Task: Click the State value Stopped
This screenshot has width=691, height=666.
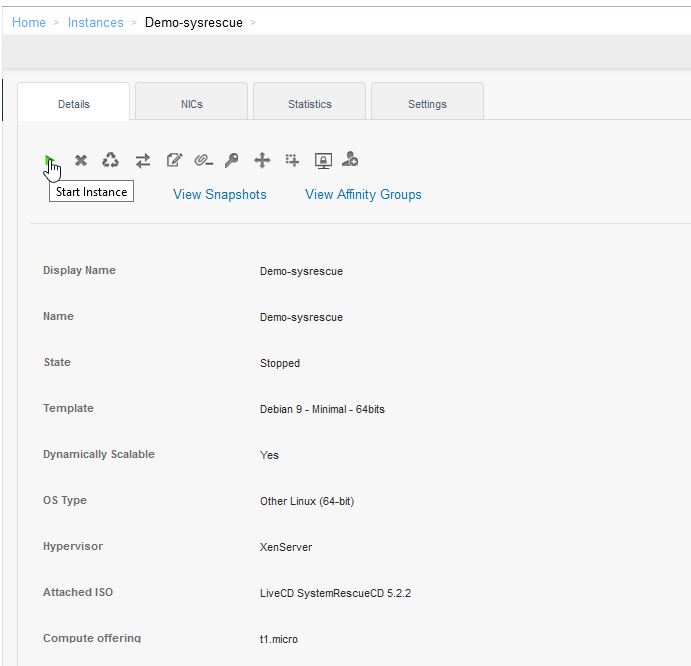Action: [280, 364]
